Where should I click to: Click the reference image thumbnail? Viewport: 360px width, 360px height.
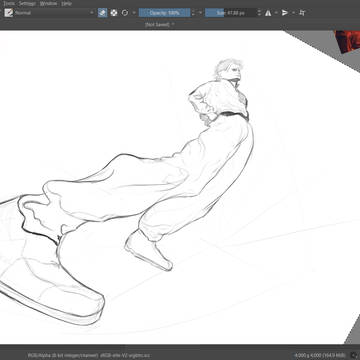coord(348,41)
